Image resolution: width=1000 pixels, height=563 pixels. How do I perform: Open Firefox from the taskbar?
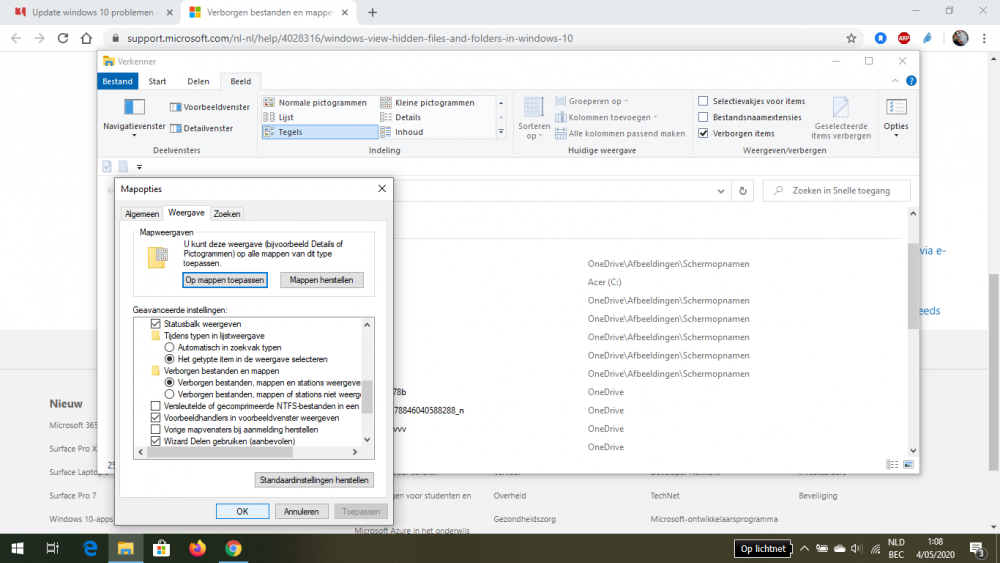[x=197, y=548]
